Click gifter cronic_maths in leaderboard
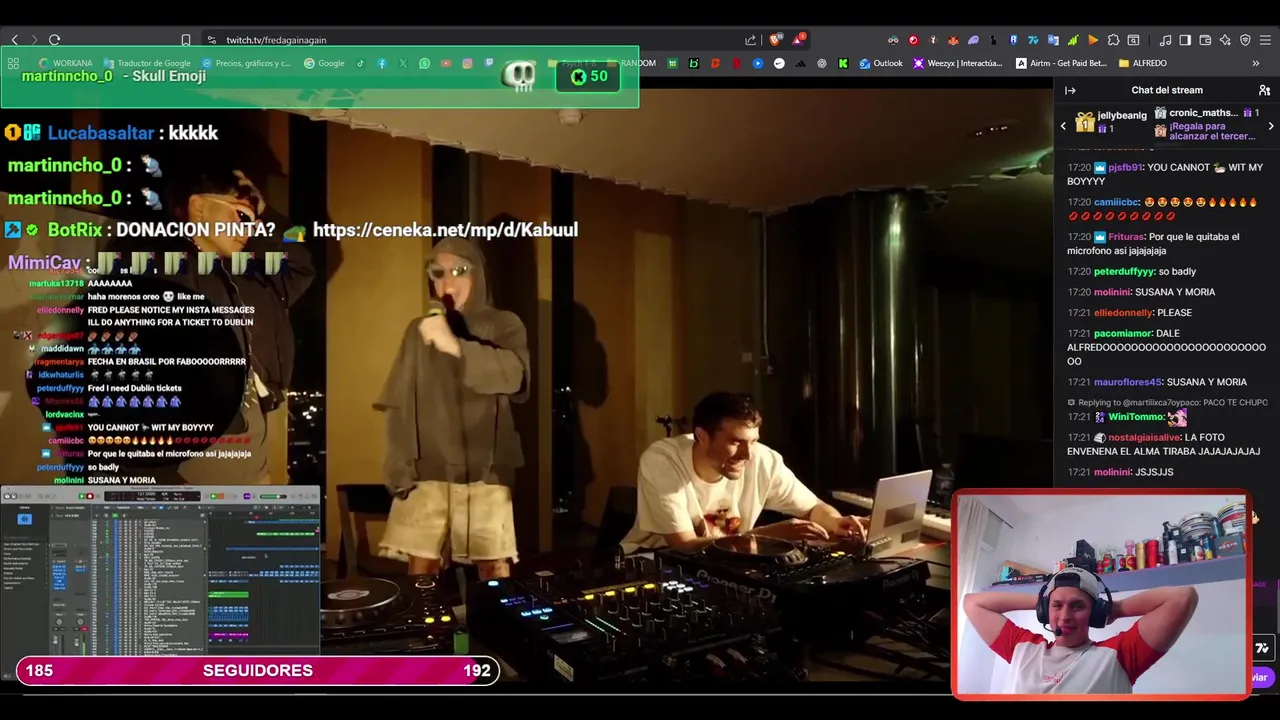Screen dimensions: 1280x720 coord(1203,113)
